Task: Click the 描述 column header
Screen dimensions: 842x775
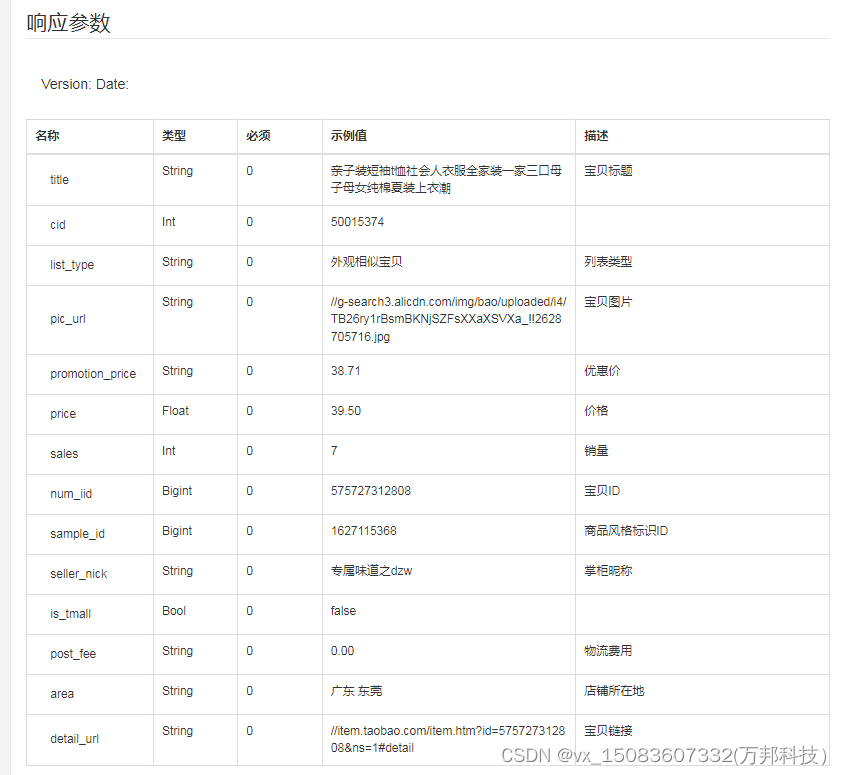Action: point(596,136)
